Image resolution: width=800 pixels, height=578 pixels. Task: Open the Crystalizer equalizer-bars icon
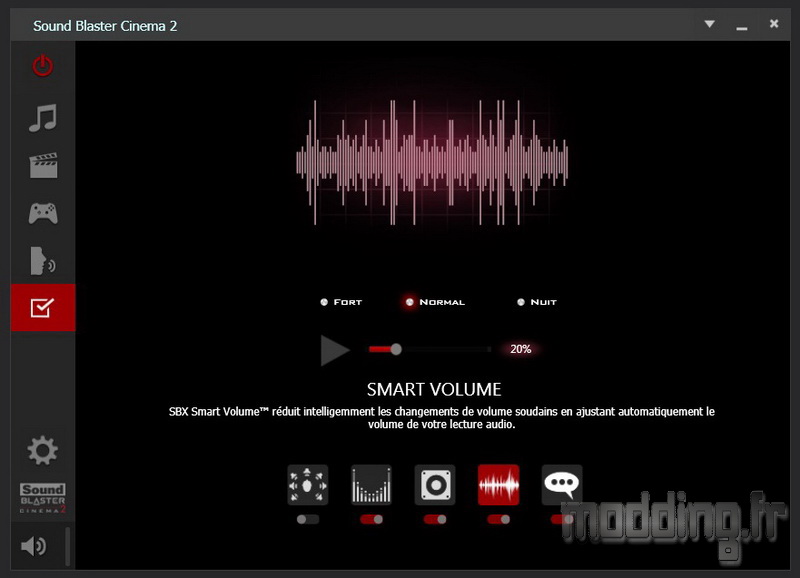pos(371,485)
